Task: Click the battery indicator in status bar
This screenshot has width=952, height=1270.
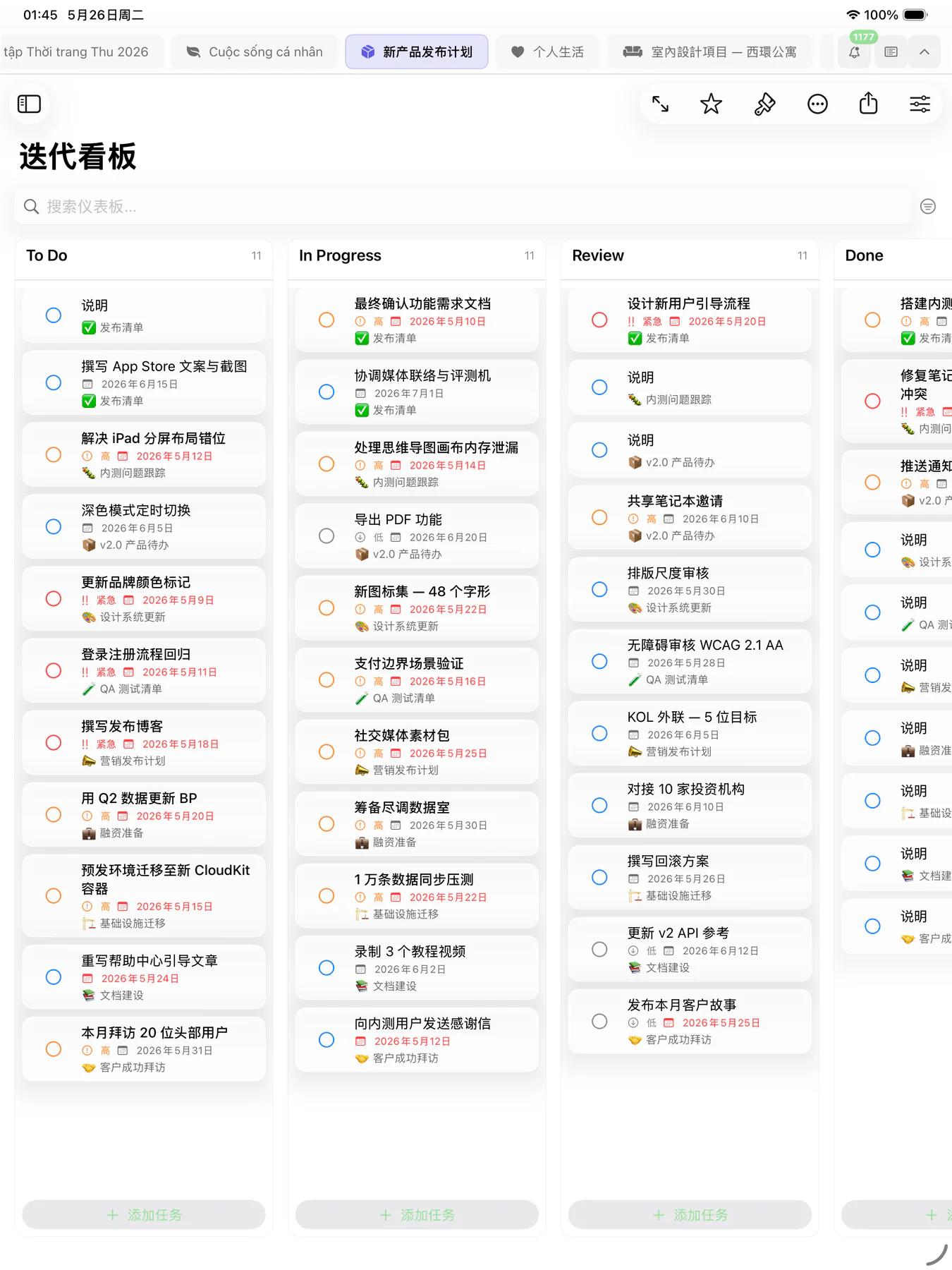Action: [915, 15]
